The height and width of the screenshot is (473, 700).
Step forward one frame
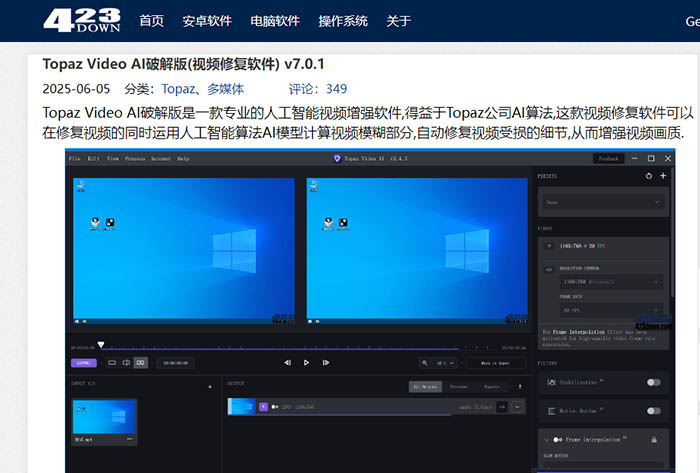pyautogui.click(x=326, y=363)
